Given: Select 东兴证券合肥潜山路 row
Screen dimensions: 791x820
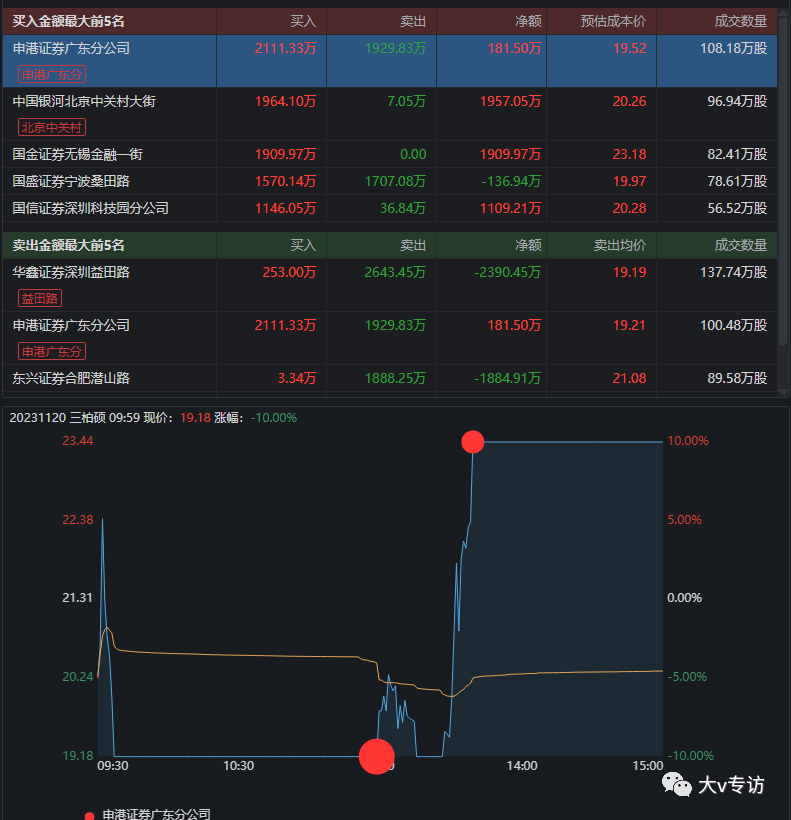Looking at the screenshot, I should click(389, 378).
